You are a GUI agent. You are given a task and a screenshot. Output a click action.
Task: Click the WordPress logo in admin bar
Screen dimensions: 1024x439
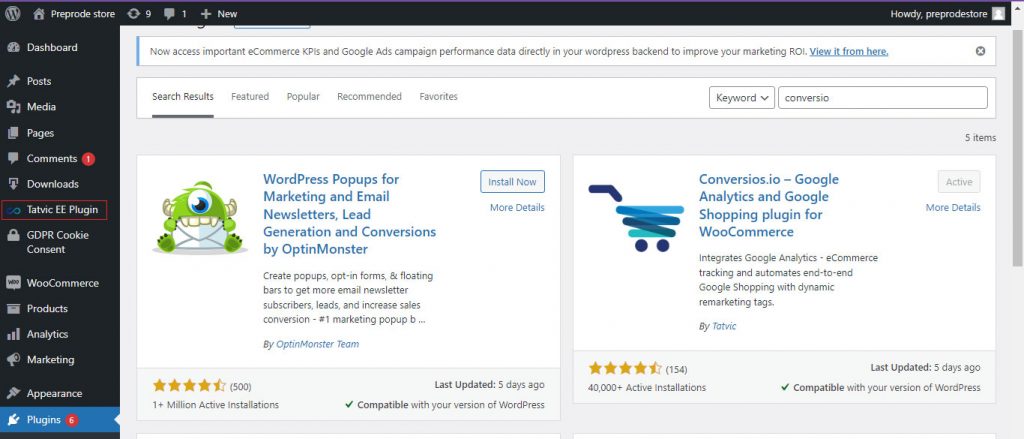(x=12, y=14)
